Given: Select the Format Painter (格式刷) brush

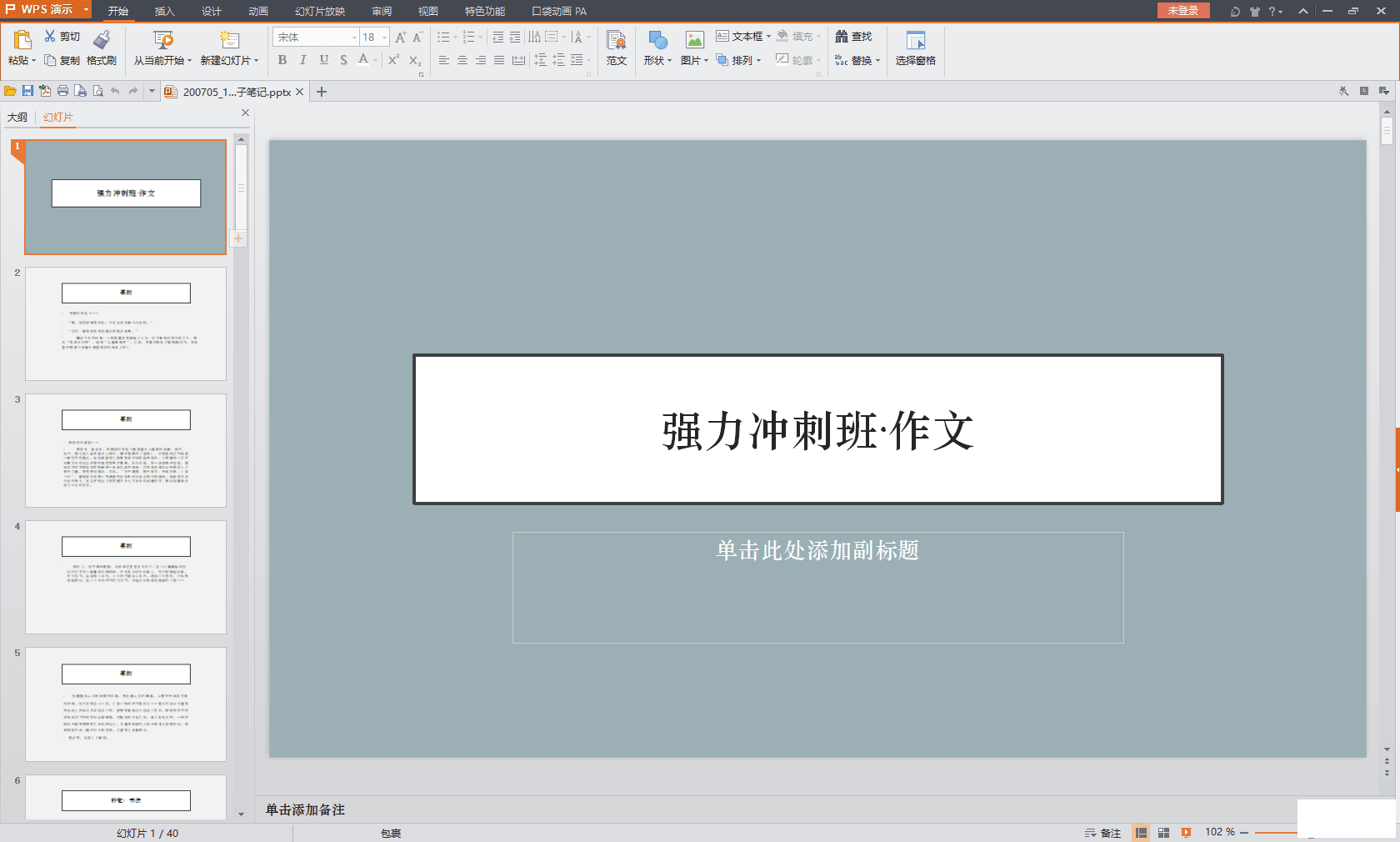Looking at the screenshot, I should tap(102, 39).
